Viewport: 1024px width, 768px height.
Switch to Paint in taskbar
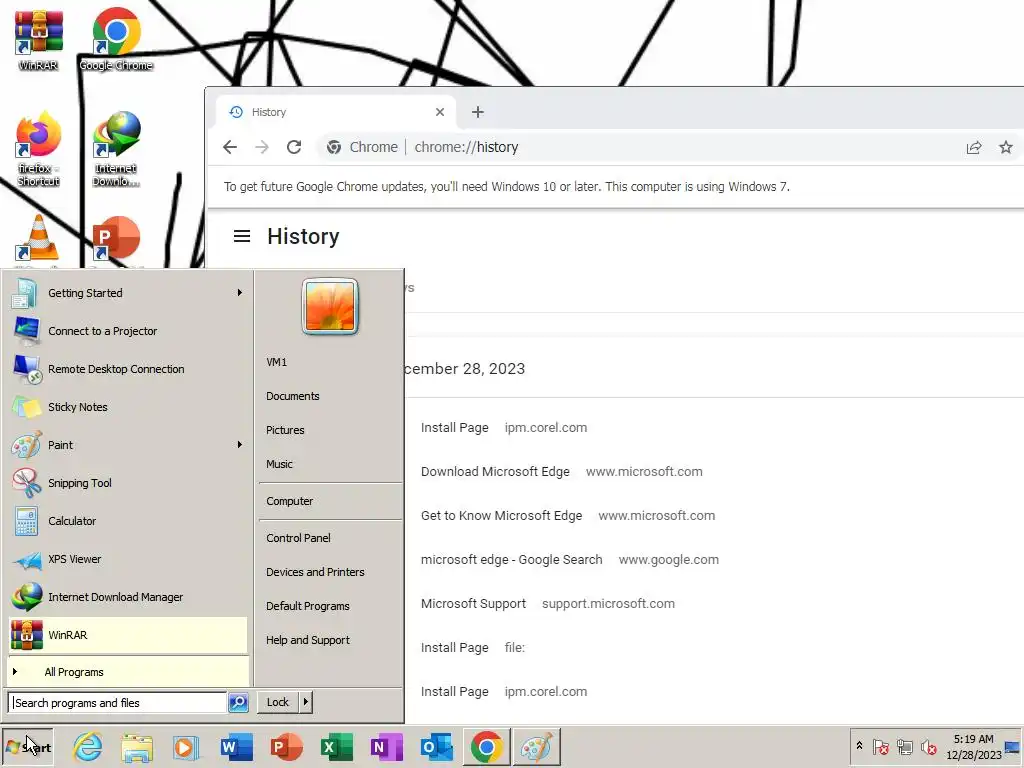tap(537, 747)
